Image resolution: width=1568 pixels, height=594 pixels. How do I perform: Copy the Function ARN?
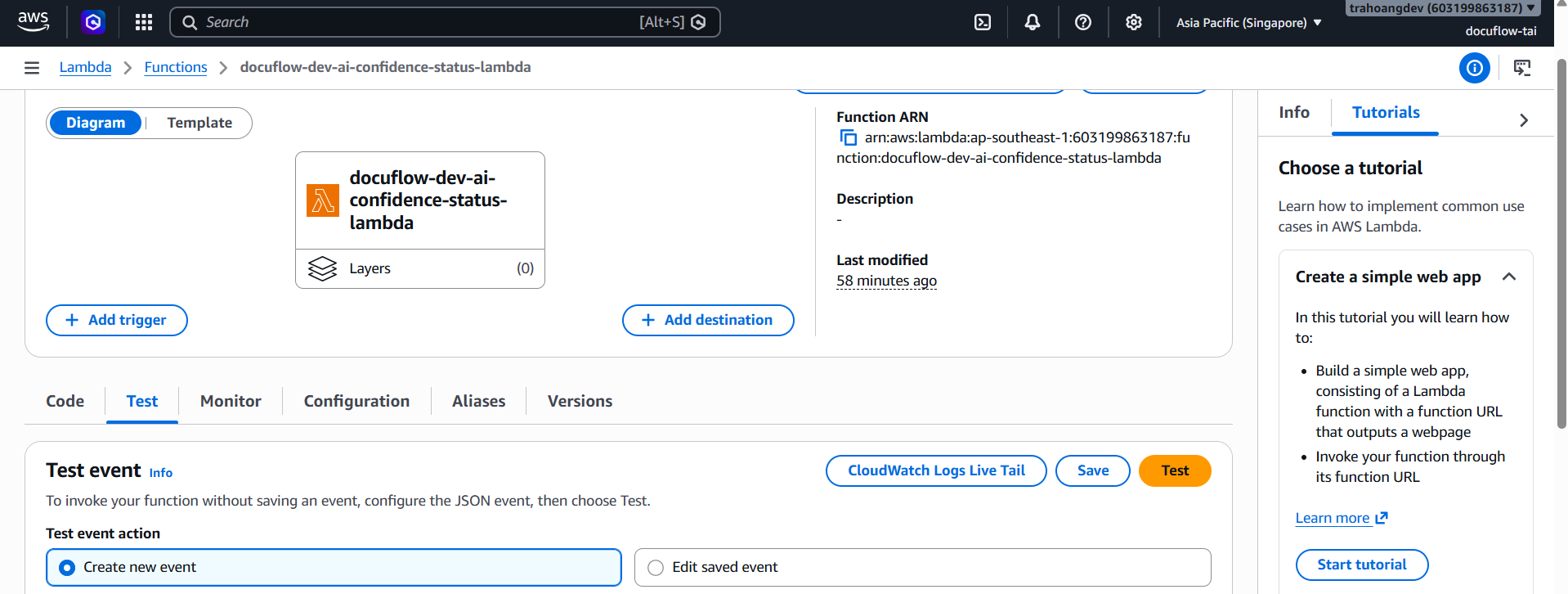(x=848, y=137)
